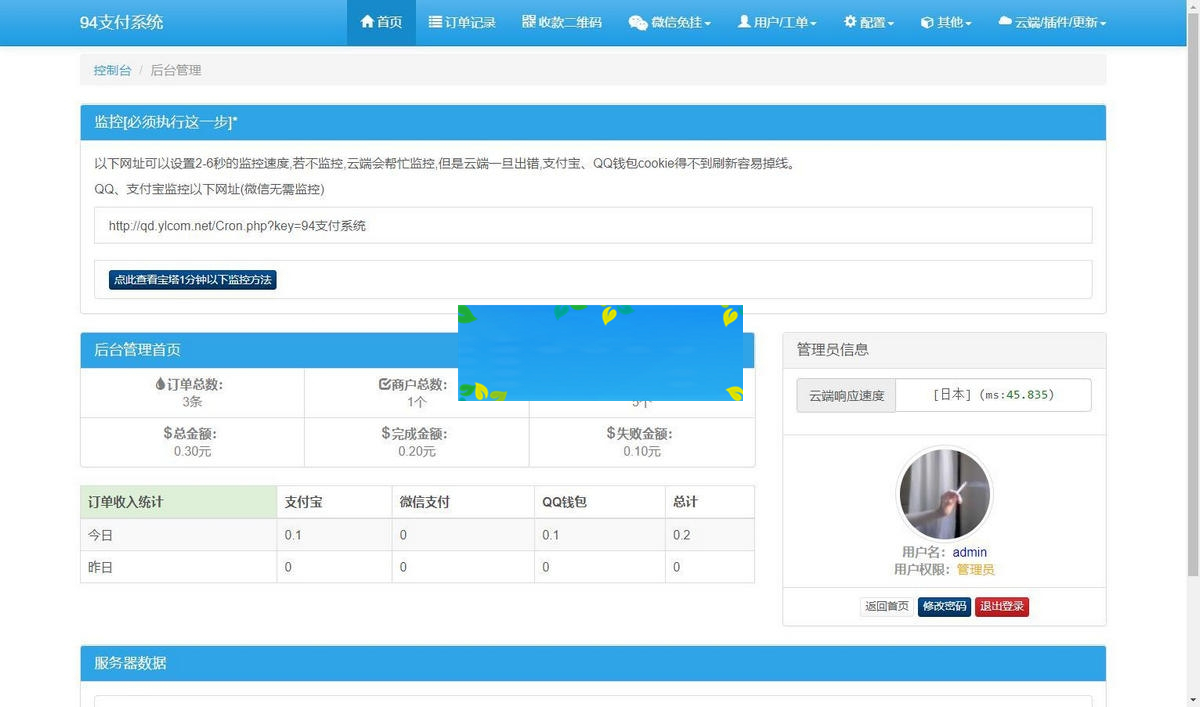Click the 其他 menu icon
Image resolution: width=1200 pixels, height=707 pixels.
[x=927, y=22]
